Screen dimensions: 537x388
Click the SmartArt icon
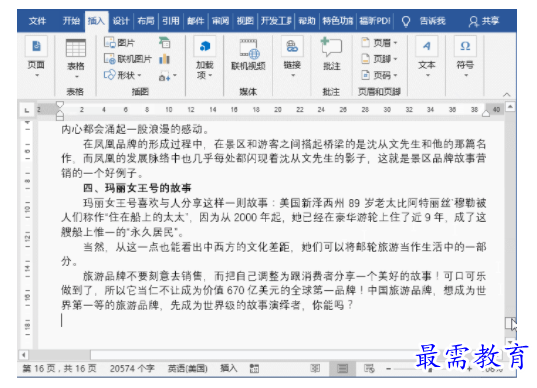(x=165, y=43)
